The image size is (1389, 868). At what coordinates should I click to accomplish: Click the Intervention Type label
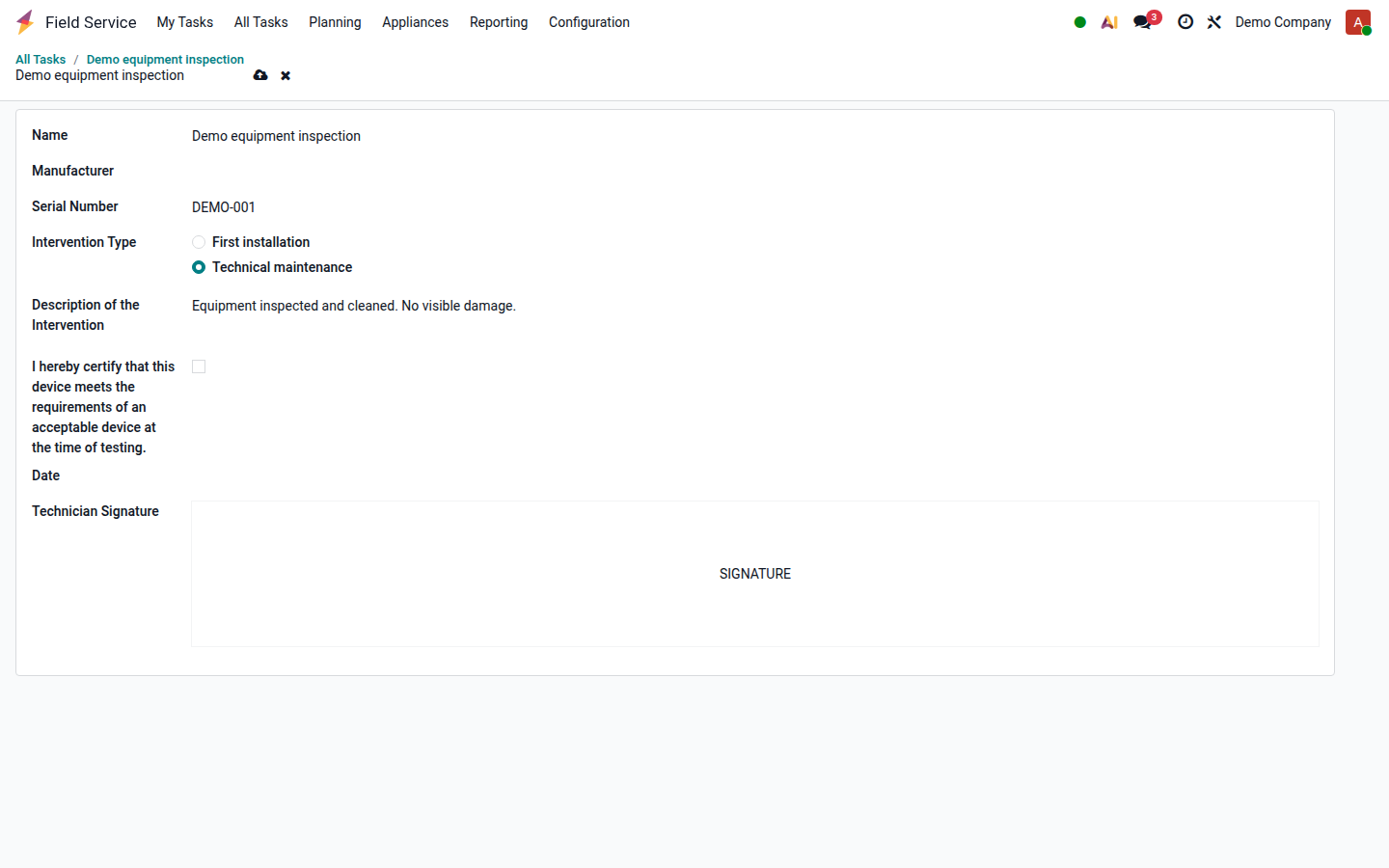(x=84, y=242)
